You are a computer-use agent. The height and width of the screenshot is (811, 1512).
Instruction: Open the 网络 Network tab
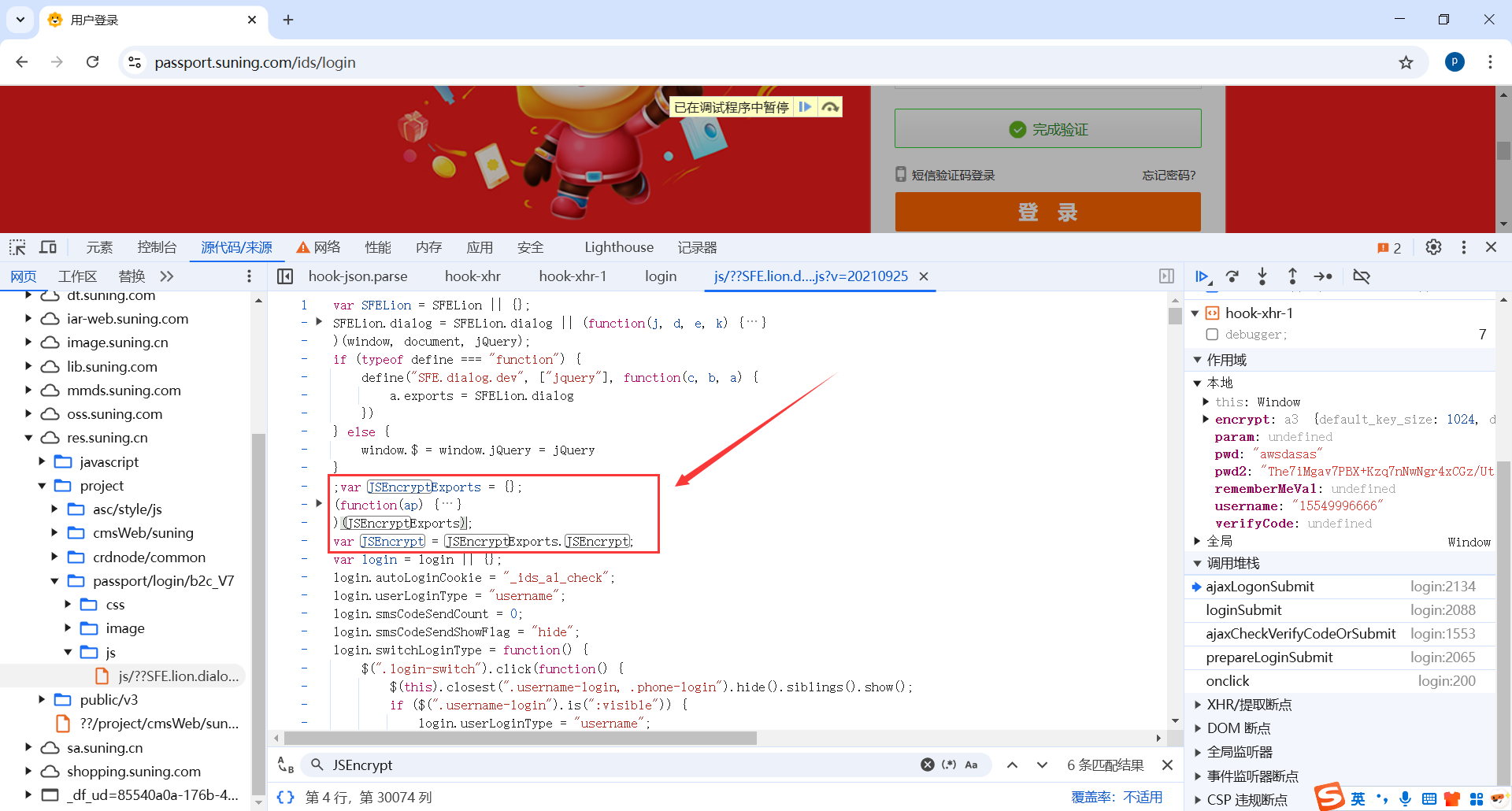[x=318, y=247]
